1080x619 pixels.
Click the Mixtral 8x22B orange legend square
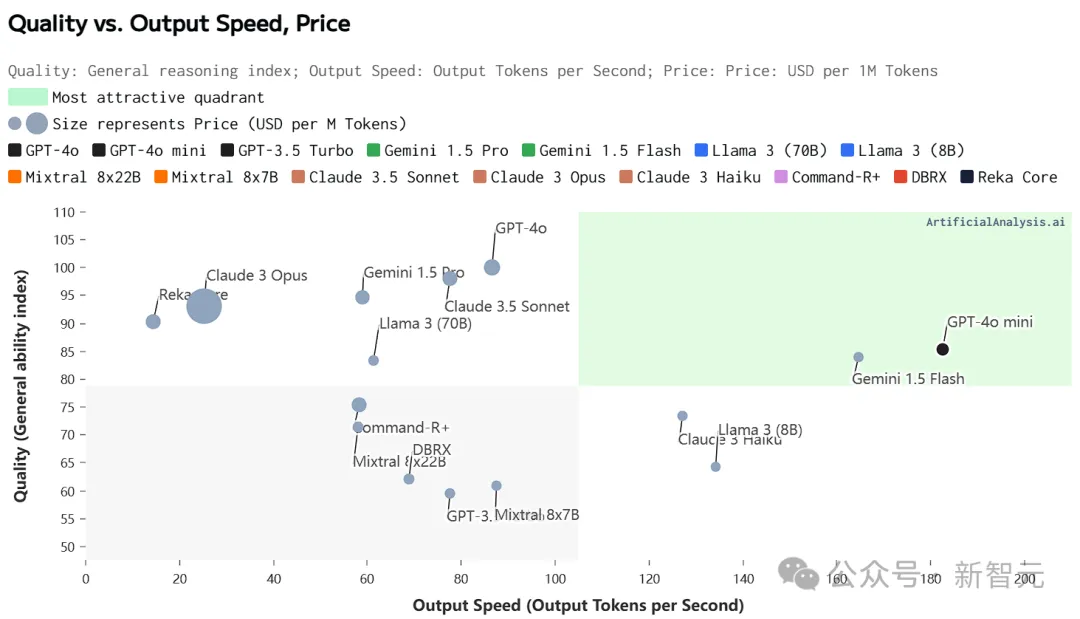coord(15,177)
